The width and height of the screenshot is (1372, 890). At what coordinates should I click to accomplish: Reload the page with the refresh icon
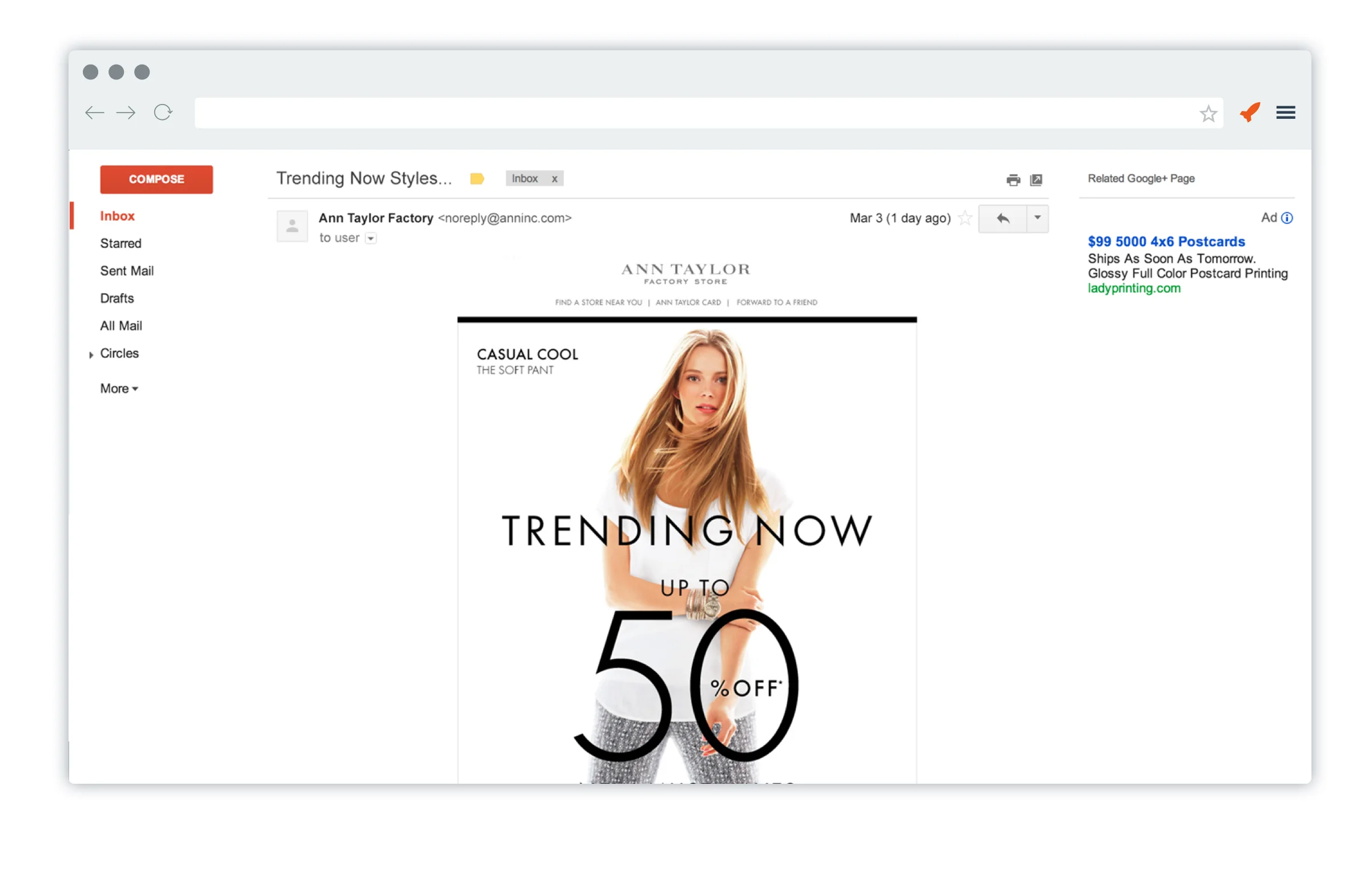pos(163,113)
